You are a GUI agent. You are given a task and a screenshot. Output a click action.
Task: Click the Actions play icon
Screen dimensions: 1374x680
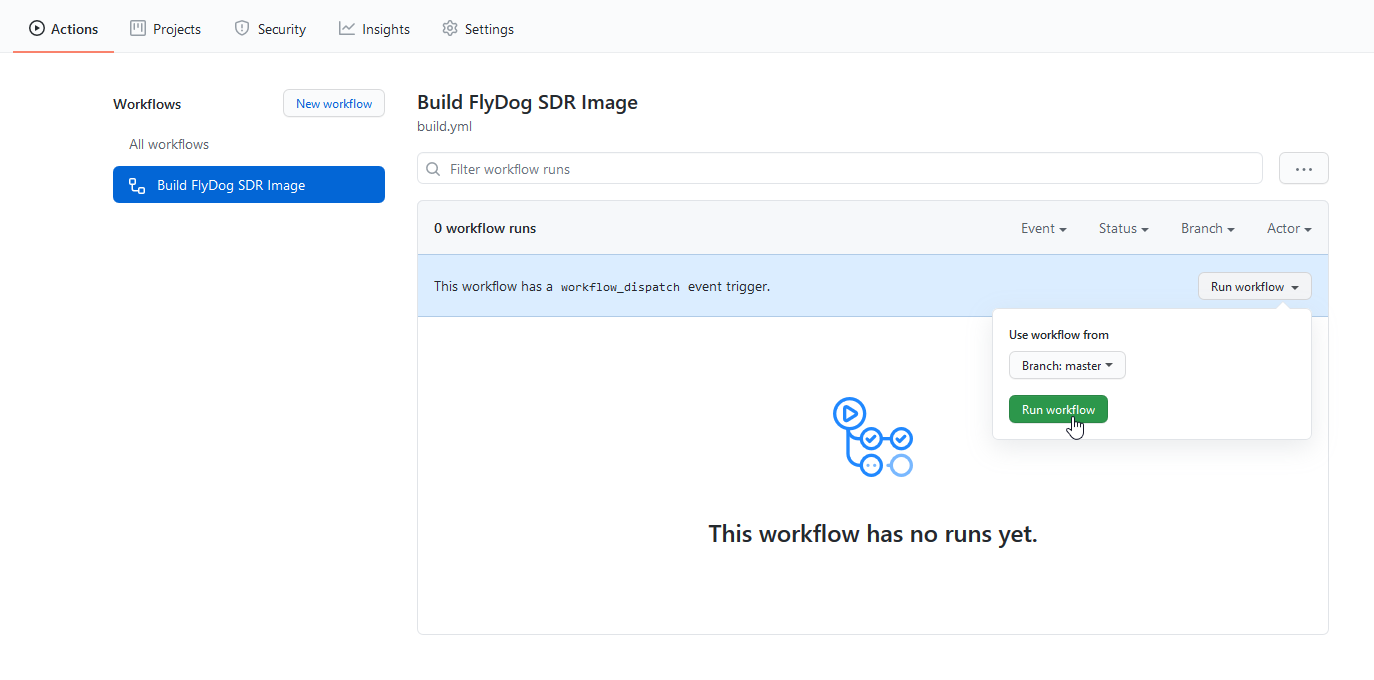click(37, 29)
